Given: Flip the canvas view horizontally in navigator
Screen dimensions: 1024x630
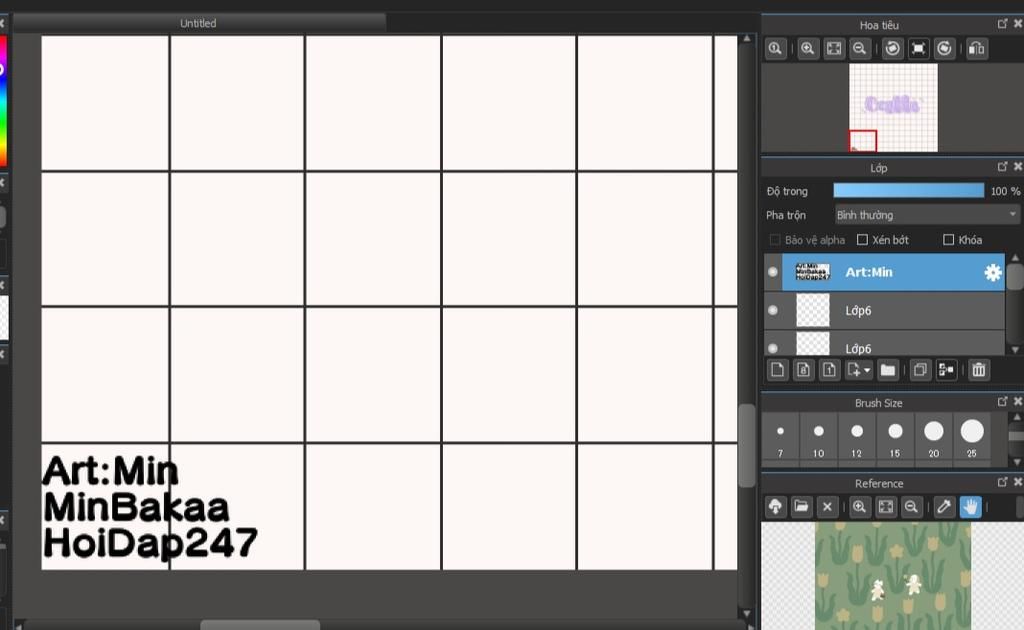Looking at the screenshot, I should [x=976, y=48].
